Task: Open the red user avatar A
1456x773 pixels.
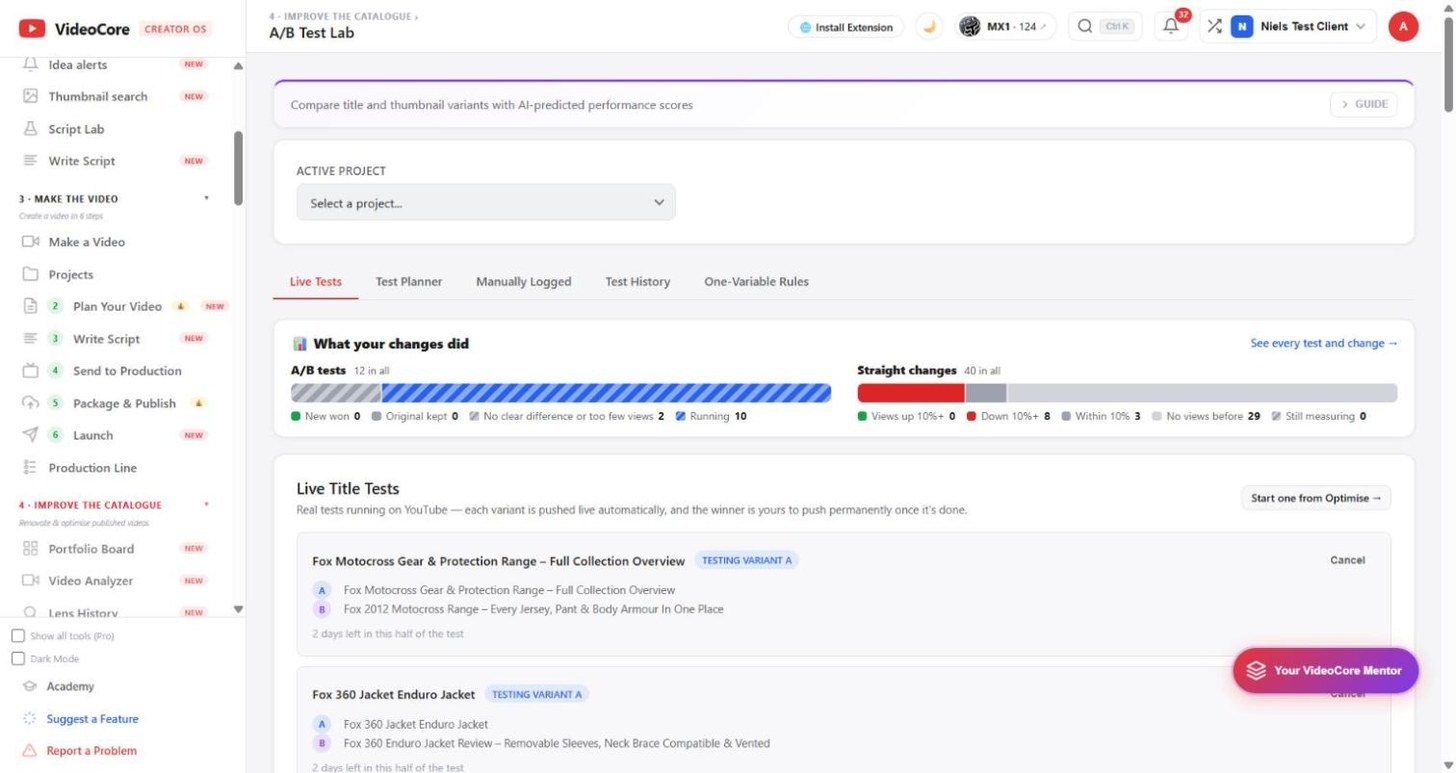Action: pos(1403,27)
